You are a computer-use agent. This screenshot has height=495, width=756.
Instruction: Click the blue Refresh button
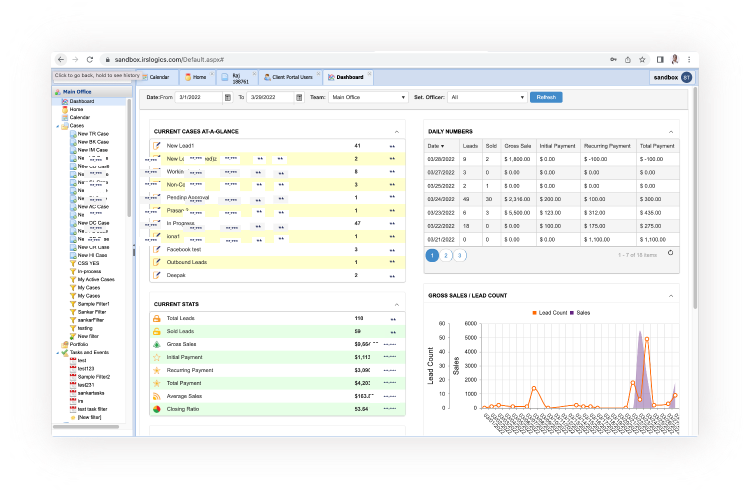coord(546,97)
